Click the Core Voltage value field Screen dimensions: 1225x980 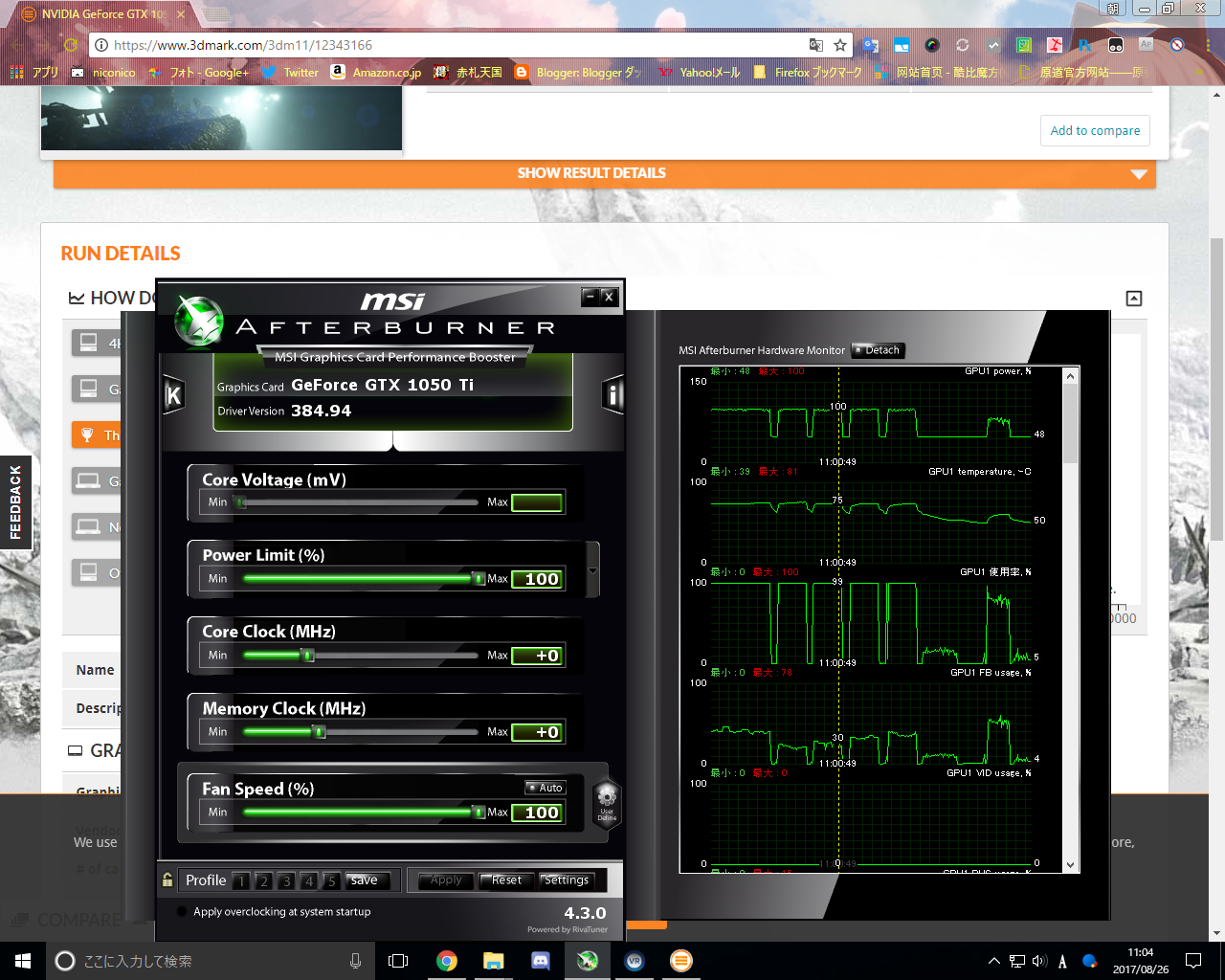coord(537,502)
